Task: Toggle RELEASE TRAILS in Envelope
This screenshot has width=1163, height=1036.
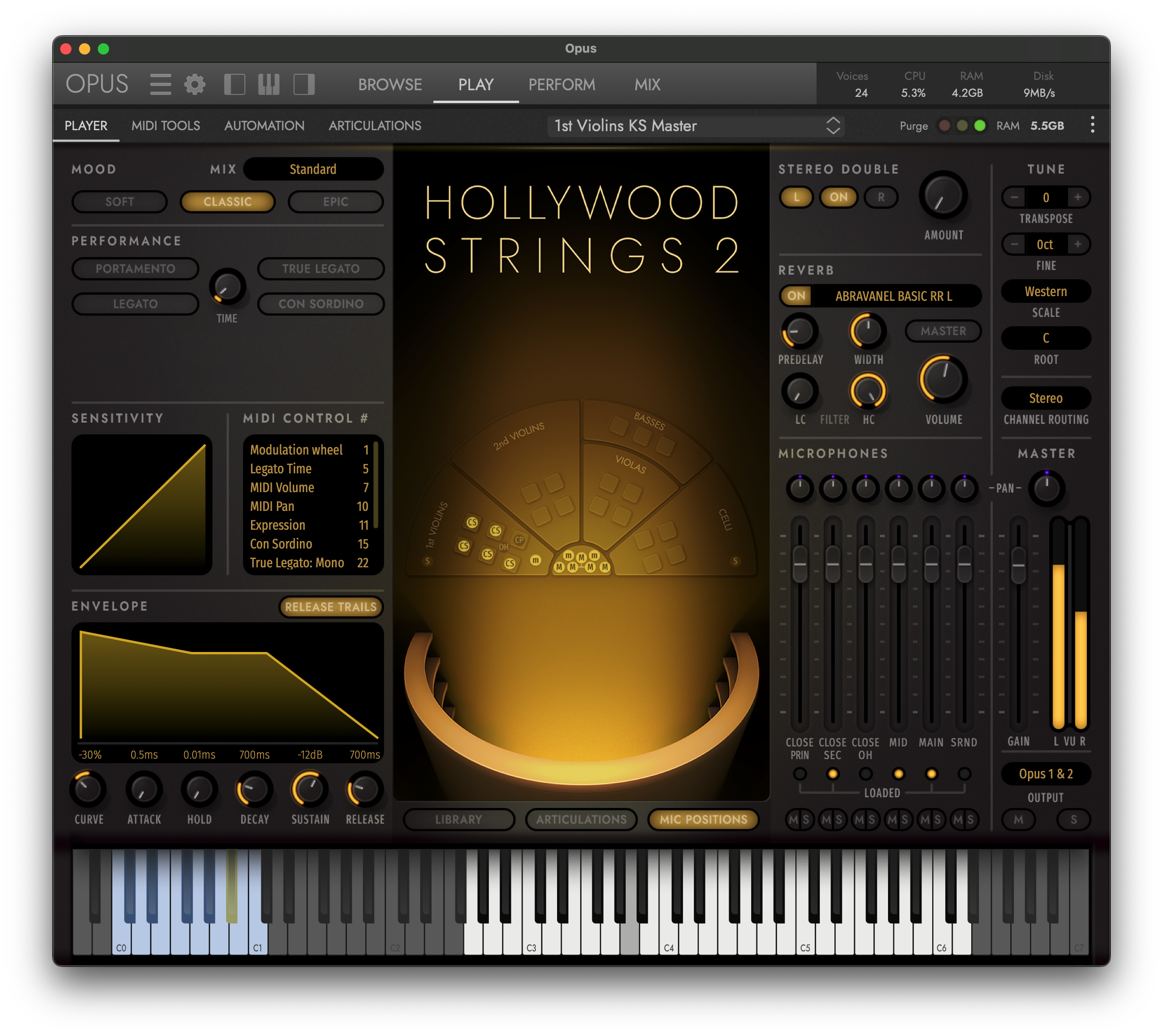Action: point(331,607)
